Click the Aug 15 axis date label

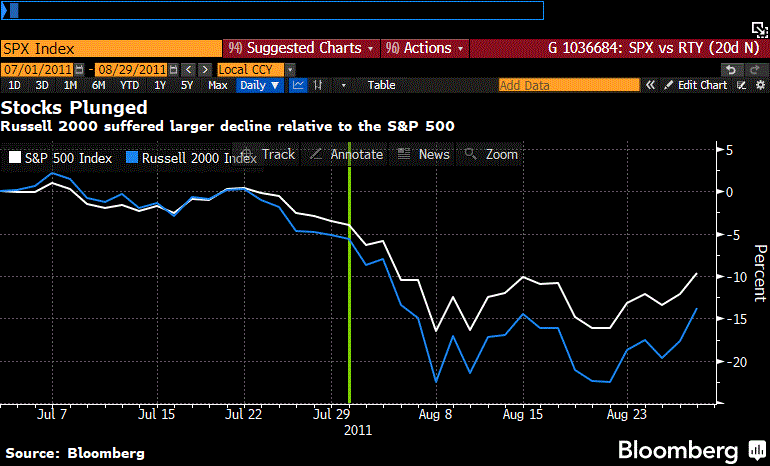click(x=523, y=414)
